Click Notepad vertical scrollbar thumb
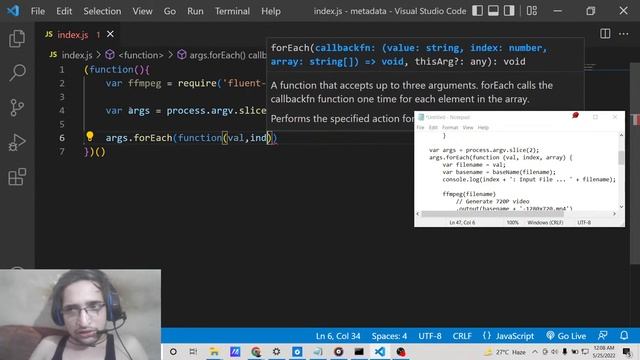Screen dimensions: 640x360 pyautogui.click(x=621, y=158)
